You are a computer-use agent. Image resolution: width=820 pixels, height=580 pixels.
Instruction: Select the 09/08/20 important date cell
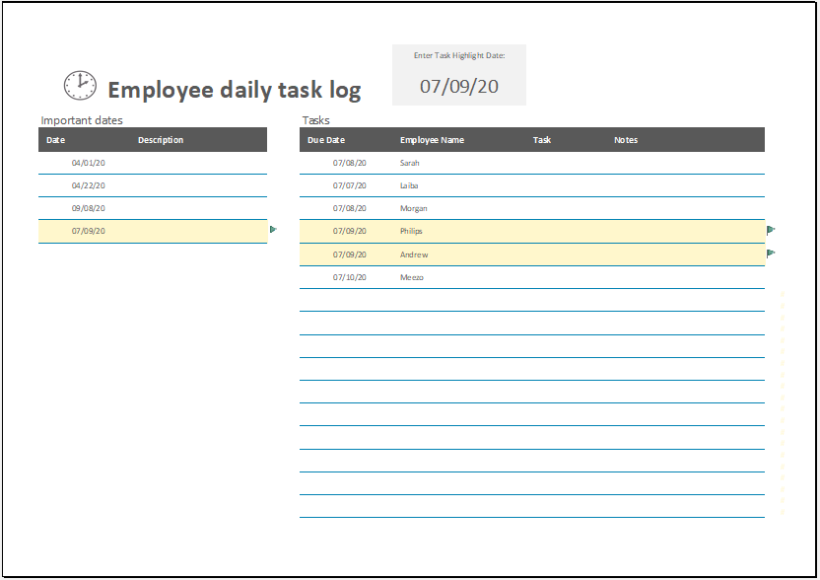(x=88, y=209)
